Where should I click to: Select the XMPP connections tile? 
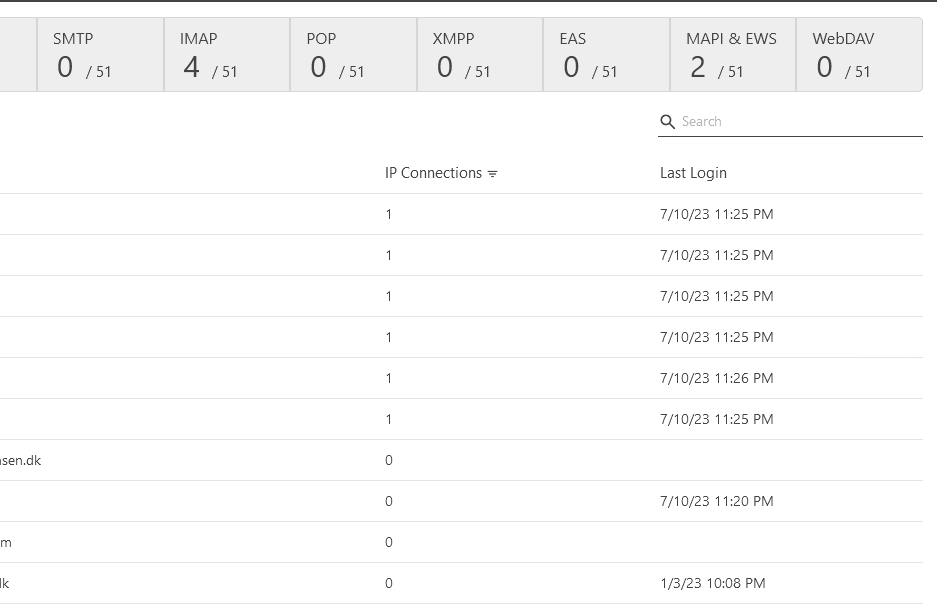point(480,55)
